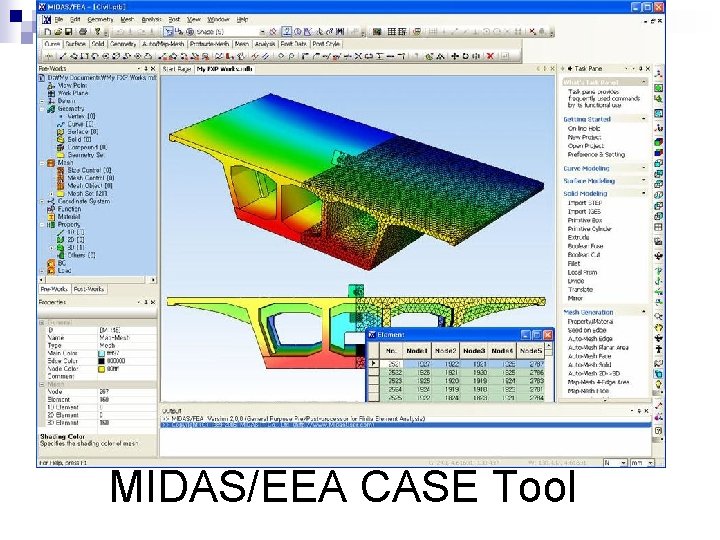Click the BC icon in the works tree

(51, 263)
